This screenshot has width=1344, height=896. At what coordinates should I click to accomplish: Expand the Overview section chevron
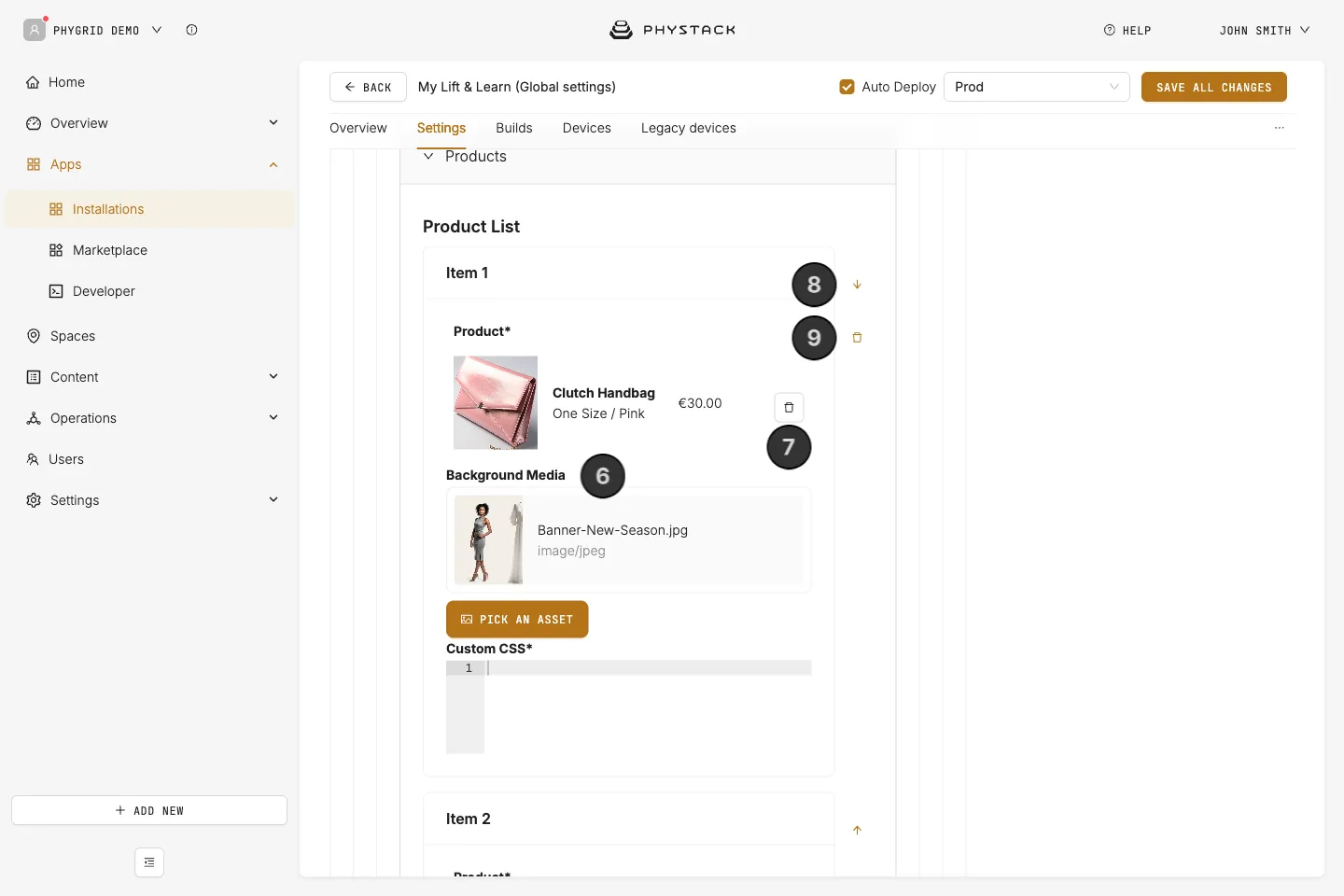coord(273,123)
